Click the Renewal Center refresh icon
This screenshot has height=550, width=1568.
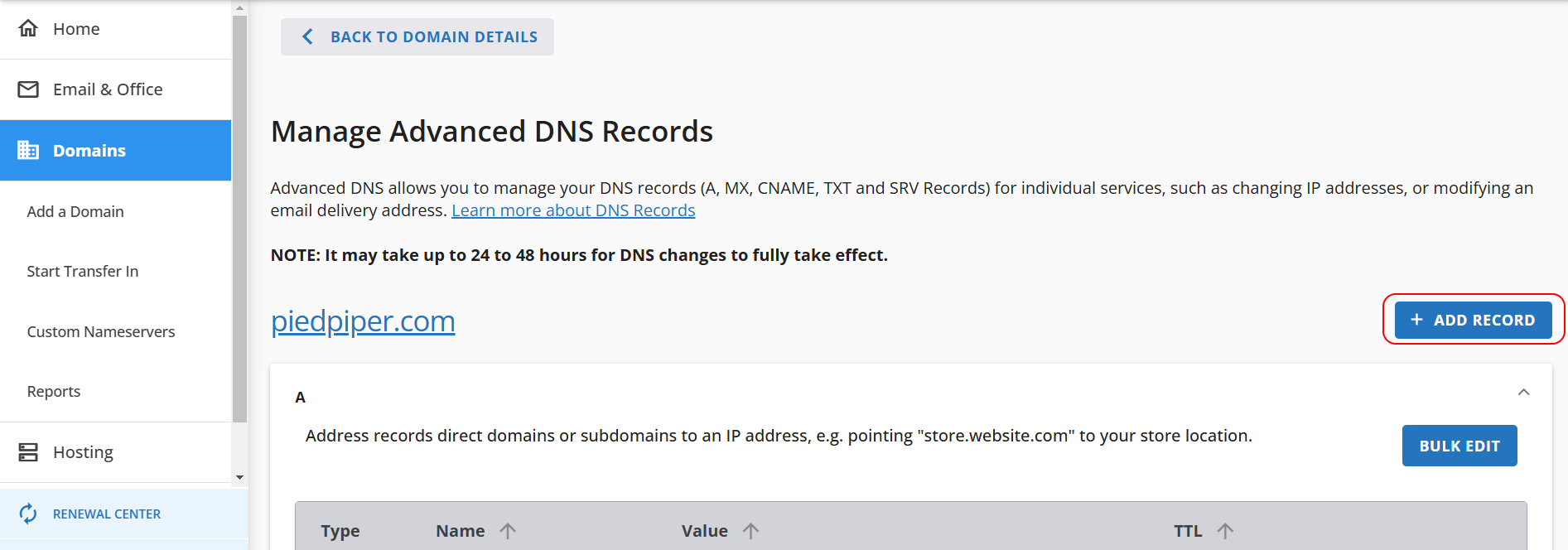tap(28, 514)
